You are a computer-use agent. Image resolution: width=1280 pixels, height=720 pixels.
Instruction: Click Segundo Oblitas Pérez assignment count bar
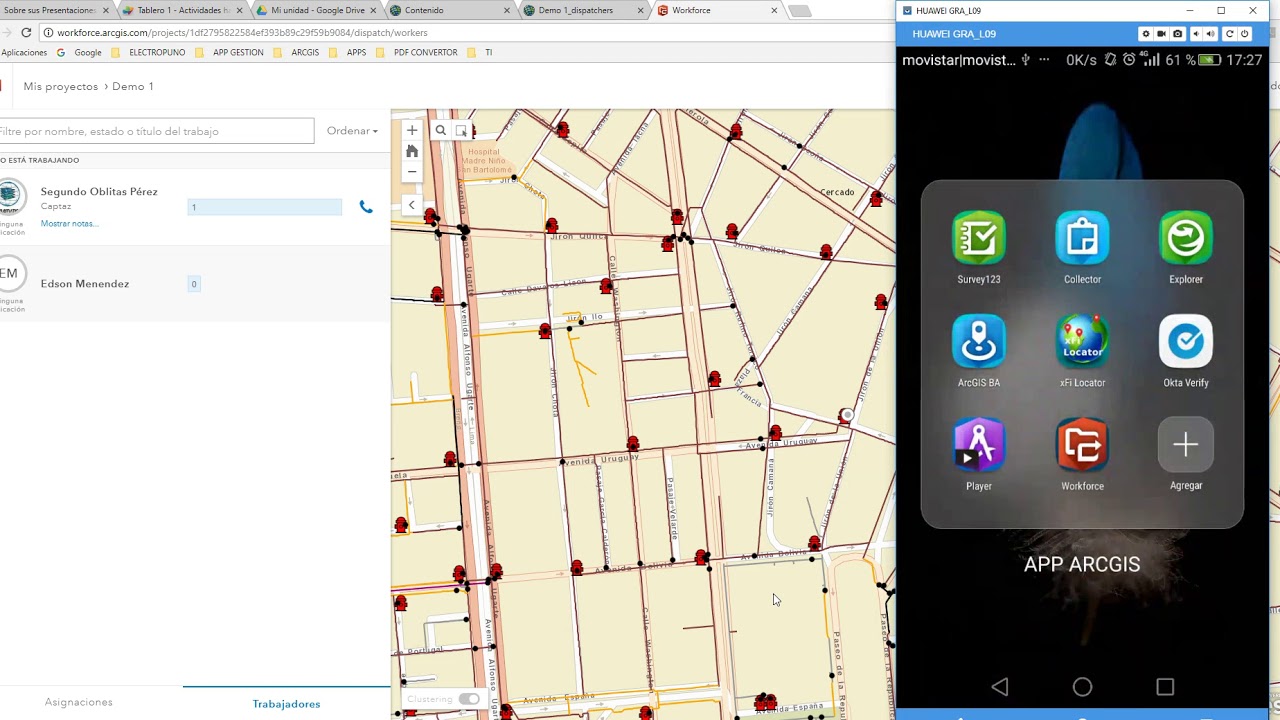pyautogui.click(x=264, y=207)
